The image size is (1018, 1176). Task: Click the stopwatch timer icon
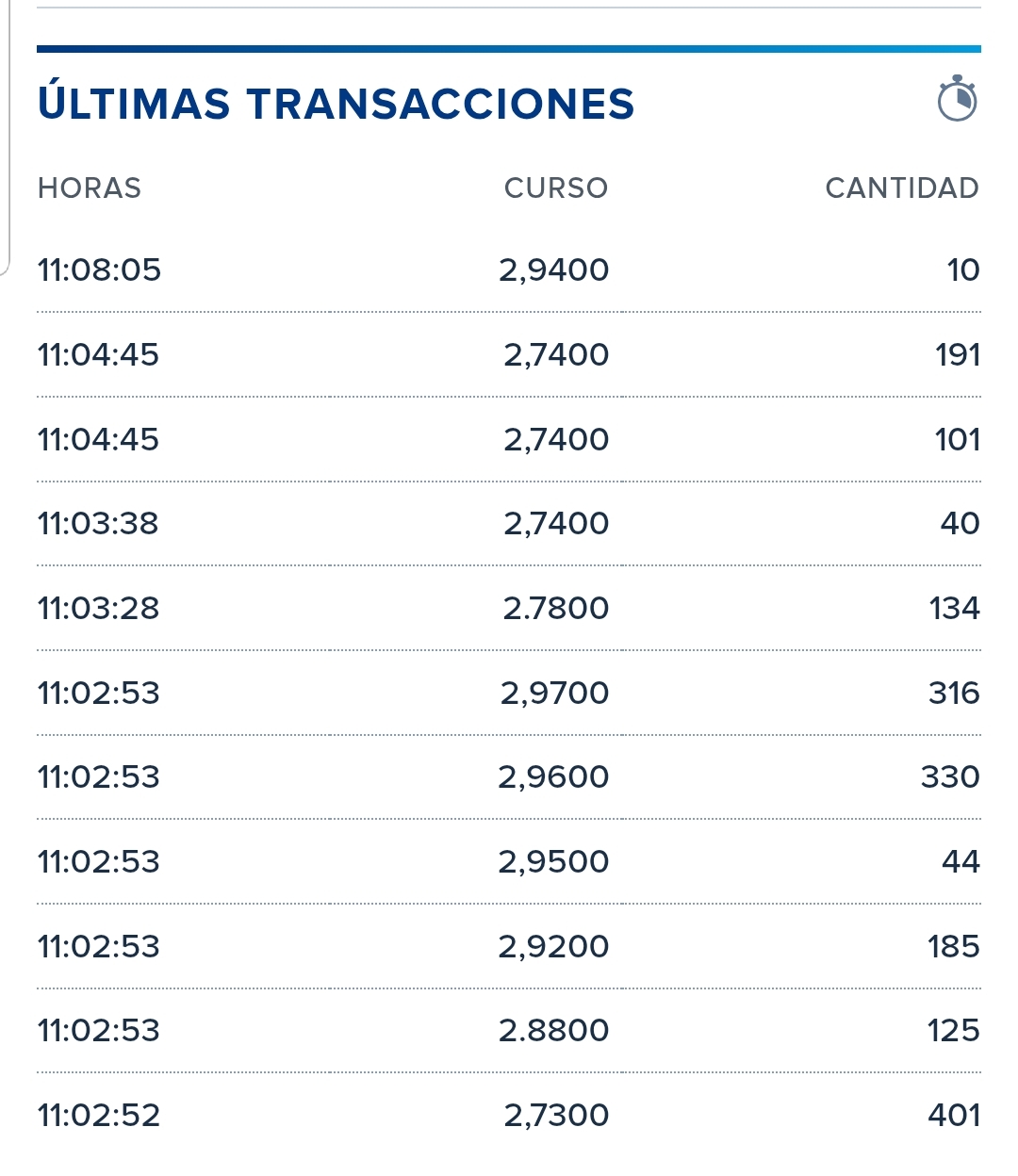tap(957, 99)
